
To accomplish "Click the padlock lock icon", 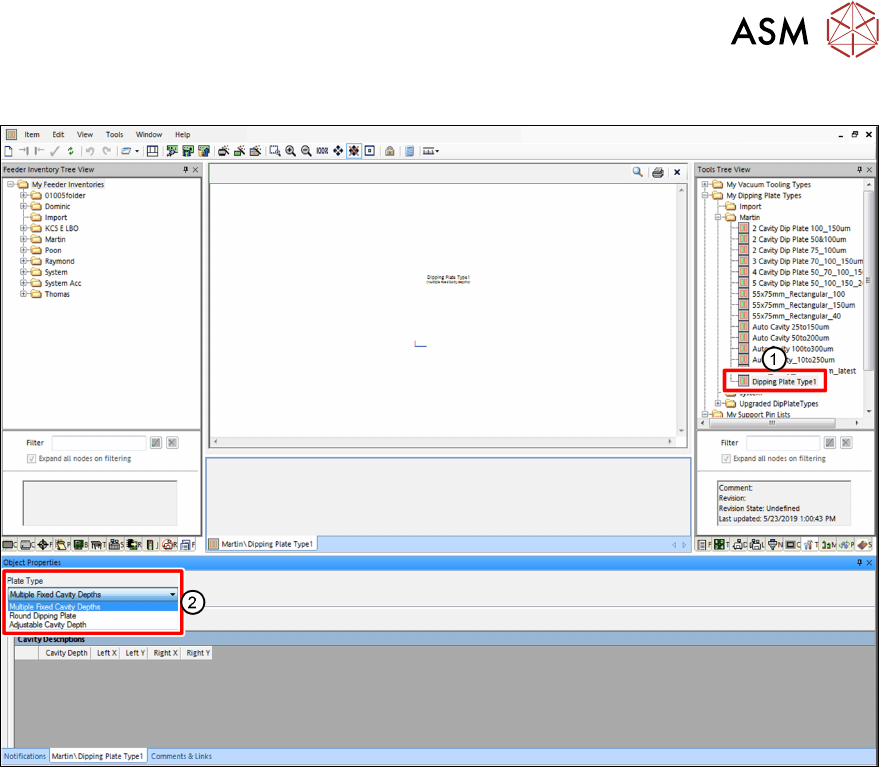I will pos(390,151).
